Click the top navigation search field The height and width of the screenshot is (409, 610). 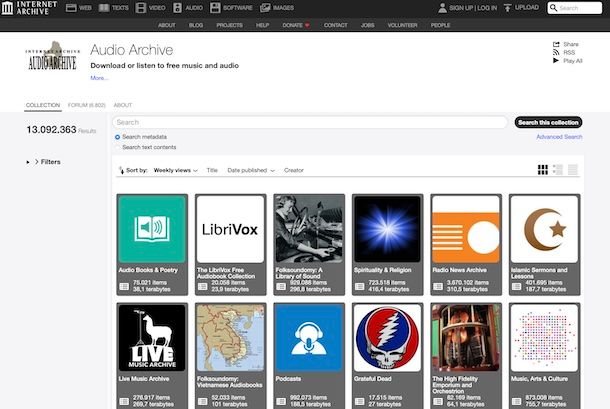pos(575,8)
